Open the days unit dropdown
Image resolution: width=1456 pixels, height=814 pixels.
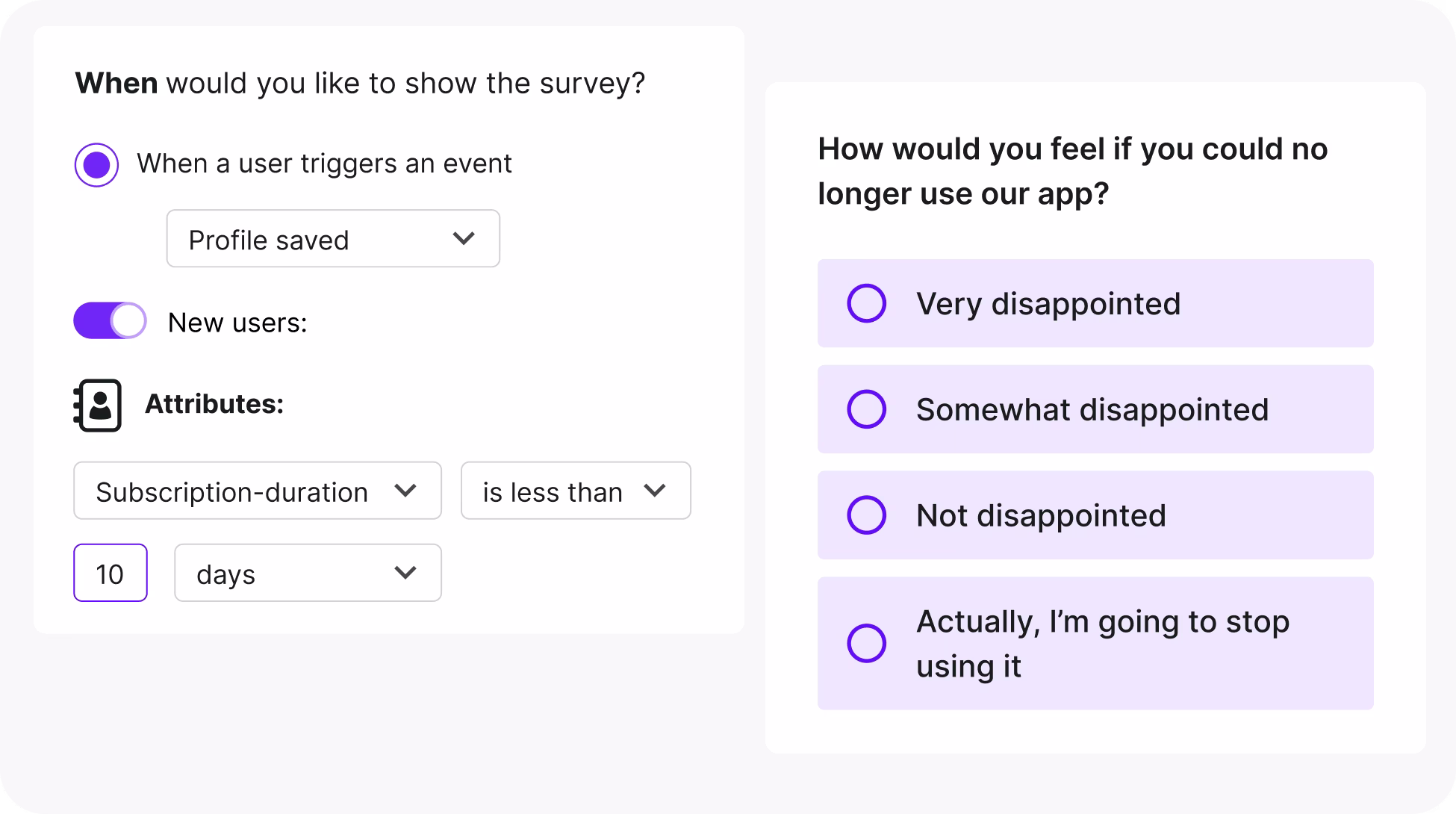[308, 574]
